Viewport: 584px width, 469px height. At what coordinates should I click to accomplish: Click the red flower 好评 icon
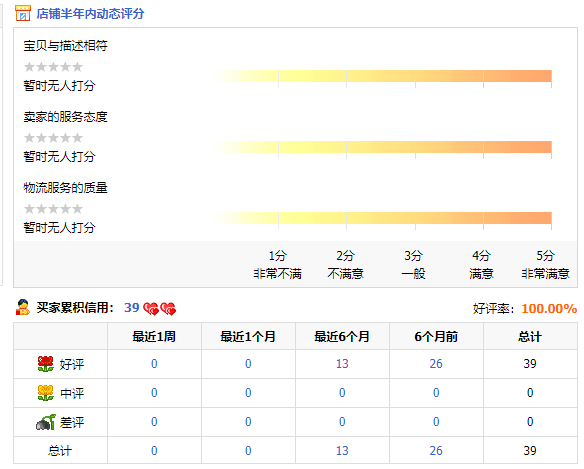(x=45, y=364)
